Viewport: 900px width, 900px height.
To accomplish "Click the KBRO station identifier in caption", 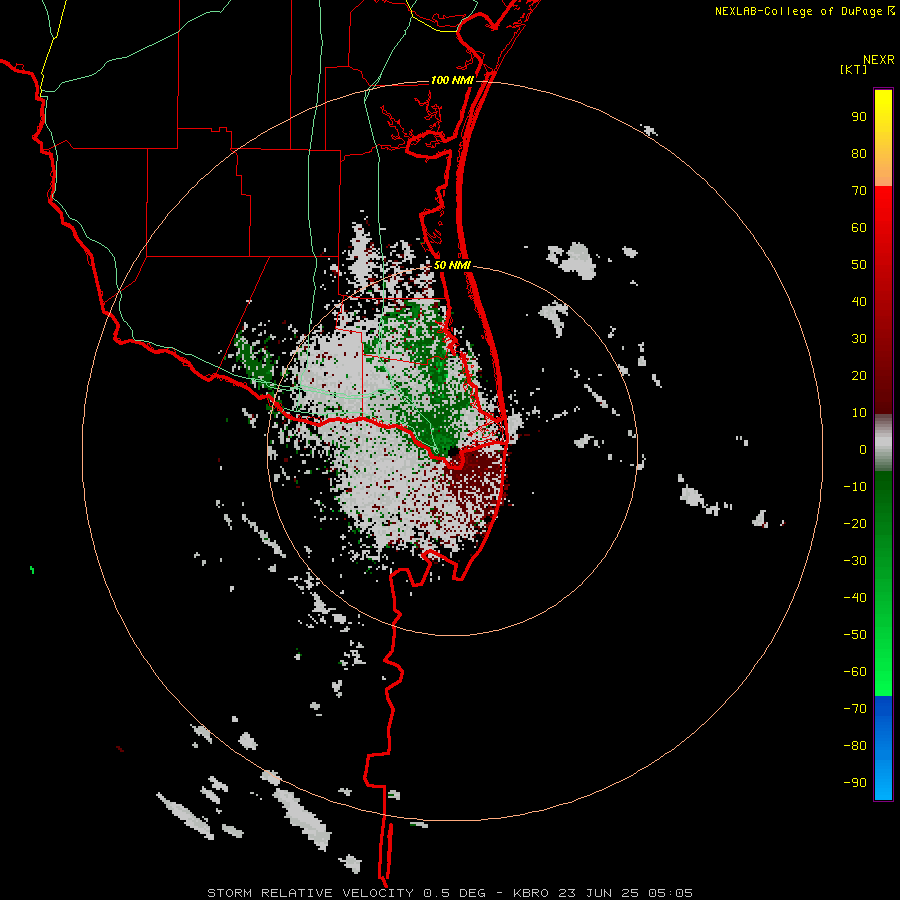I will 531,893.
